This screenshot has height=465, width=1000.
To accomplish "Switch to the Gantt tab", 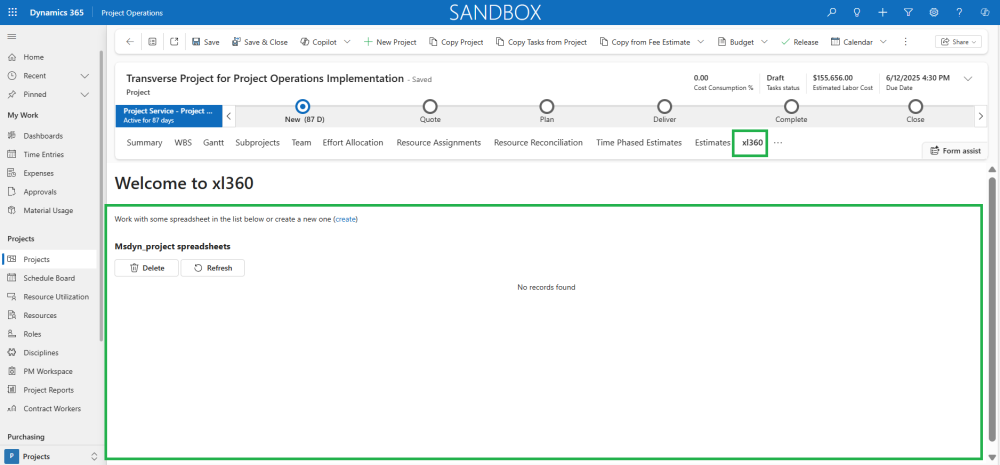I will pyautogui.click(x=214, y=143).
